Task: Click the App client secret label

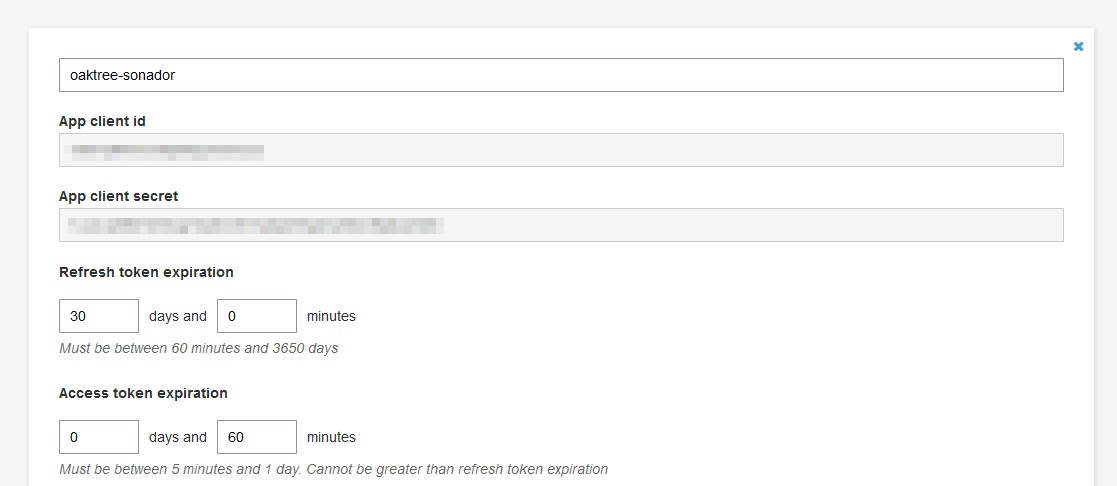Action: pyautogui.click(x=118, y=196)
